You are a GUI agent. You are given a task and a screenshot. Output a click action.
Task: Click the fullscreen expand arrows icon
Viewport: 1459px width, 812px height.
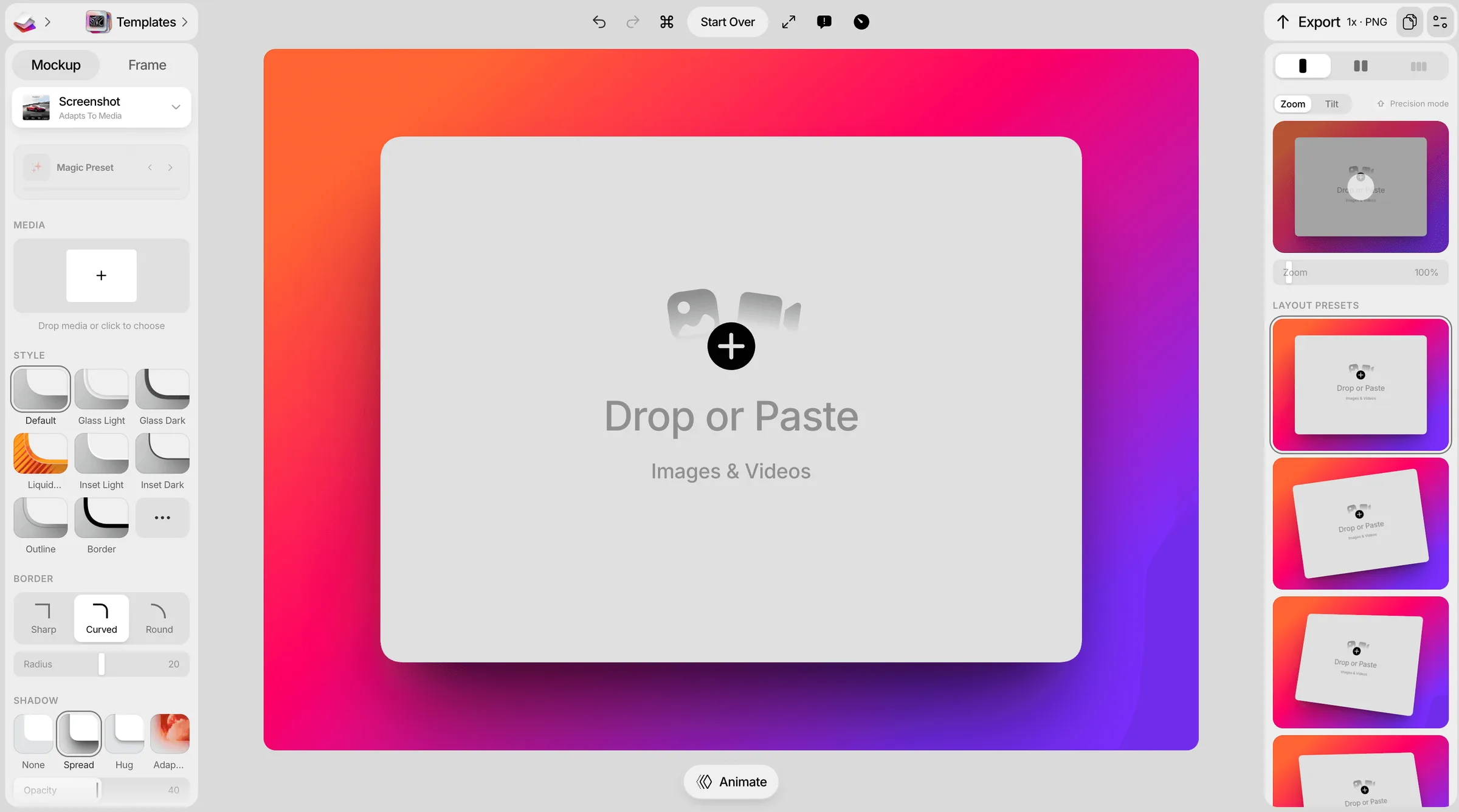coord(788,22)
